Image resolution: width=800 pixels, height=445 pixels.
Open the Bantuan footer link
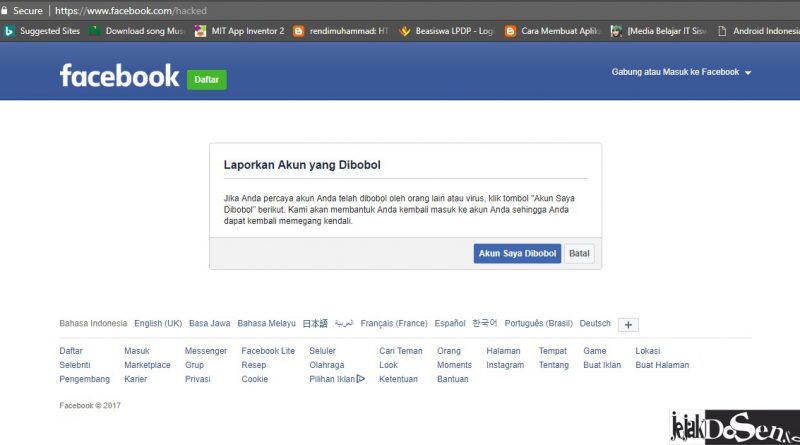(x=453, y=379)
